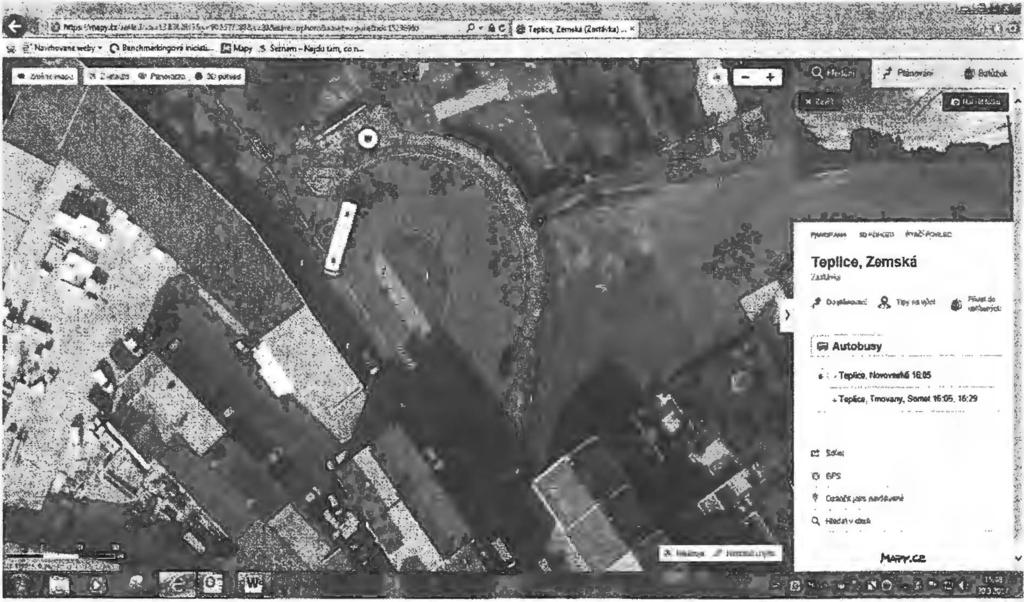Switch to 3D pohled view
The image size is (1024, 602).
pyautogui.click(x=219, y=76)
